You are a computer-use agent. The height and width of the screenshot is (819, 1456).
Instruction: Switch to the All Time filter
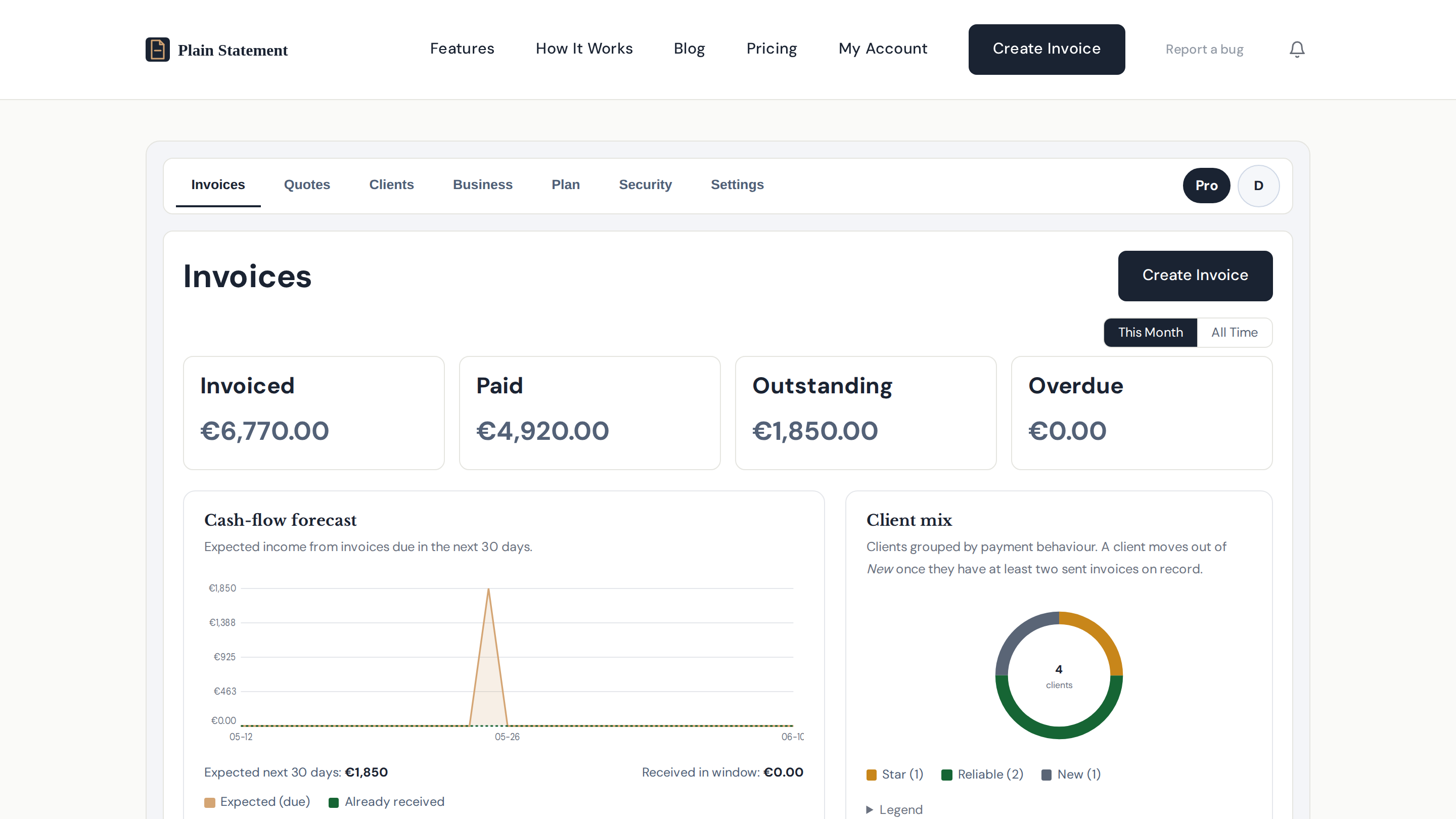tap(1235, 332)
